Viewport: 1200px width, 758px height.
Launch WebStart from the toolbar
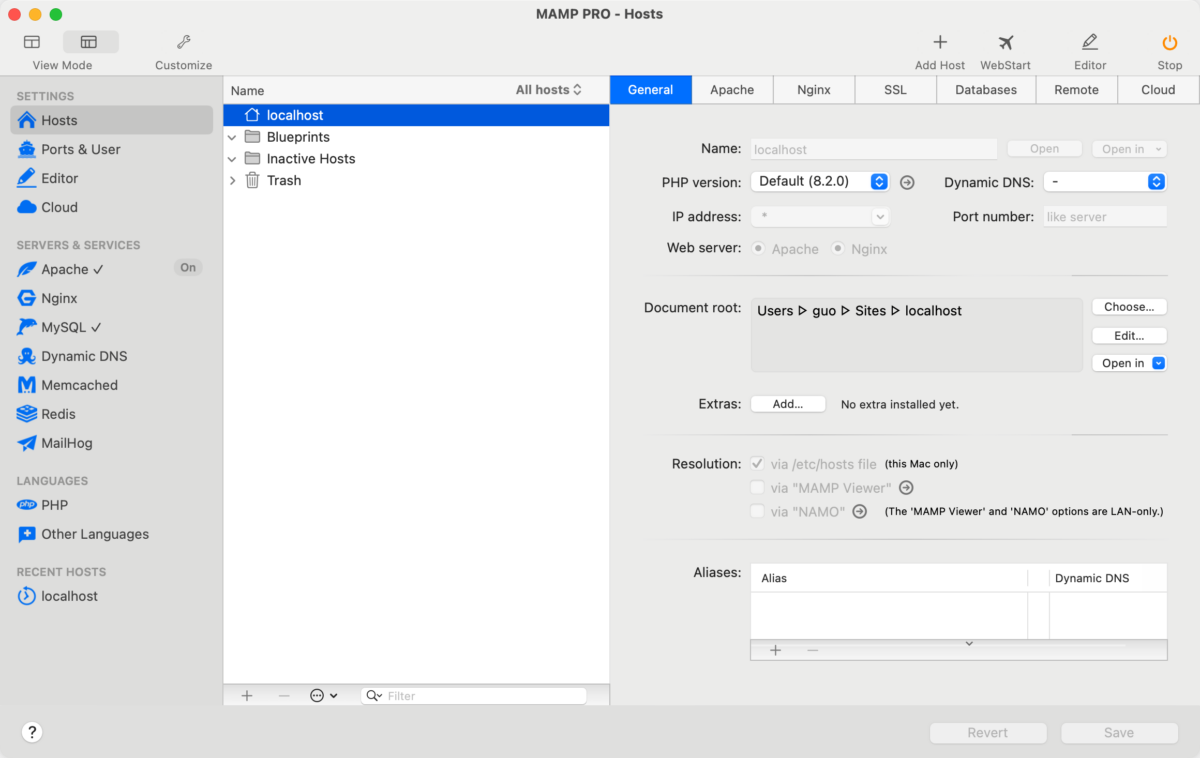[x=1006, y=42]
